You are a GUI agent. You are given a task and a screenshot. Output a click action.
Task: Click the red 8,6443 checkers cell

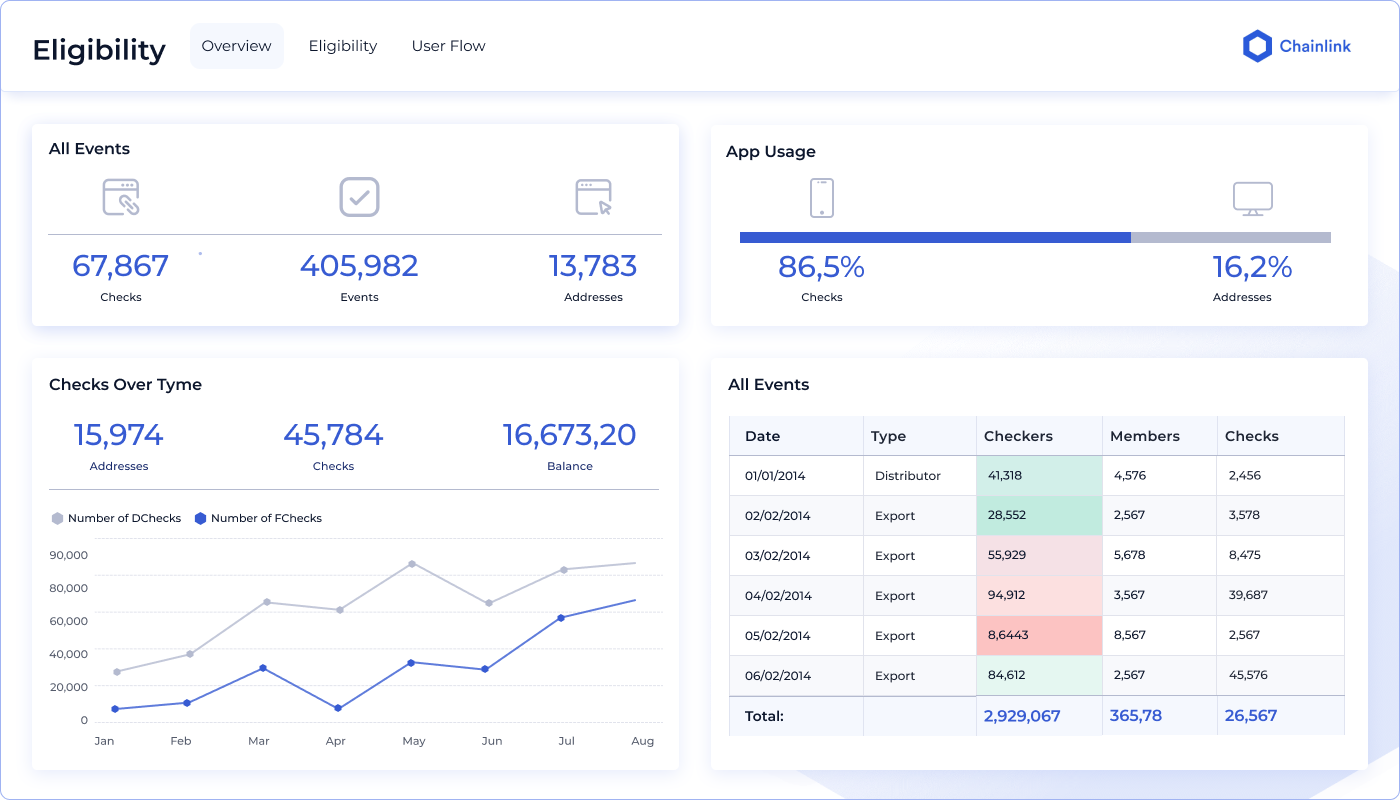[x=1039, y=636]
